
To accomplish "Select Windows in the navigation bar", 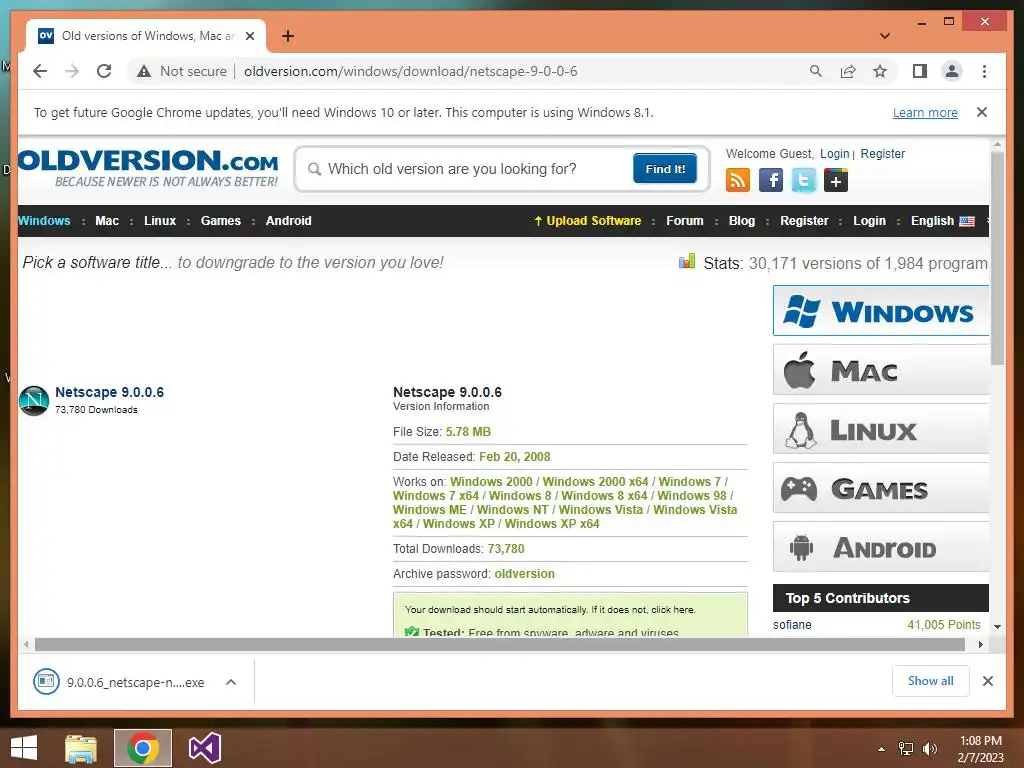I will pyautogui.click(x=44, y=221).
